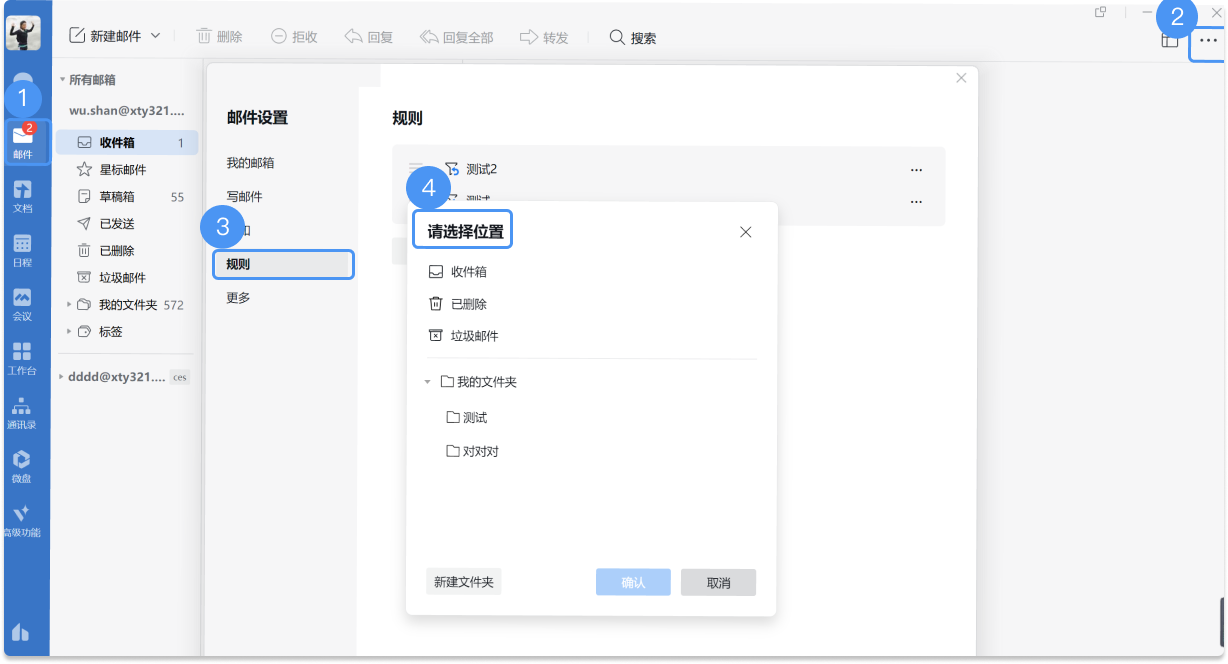Go to 会议 (Meetings) in sidebar
The height and width of the screenshot is (664, 1228).
click(x=22, y=303)
